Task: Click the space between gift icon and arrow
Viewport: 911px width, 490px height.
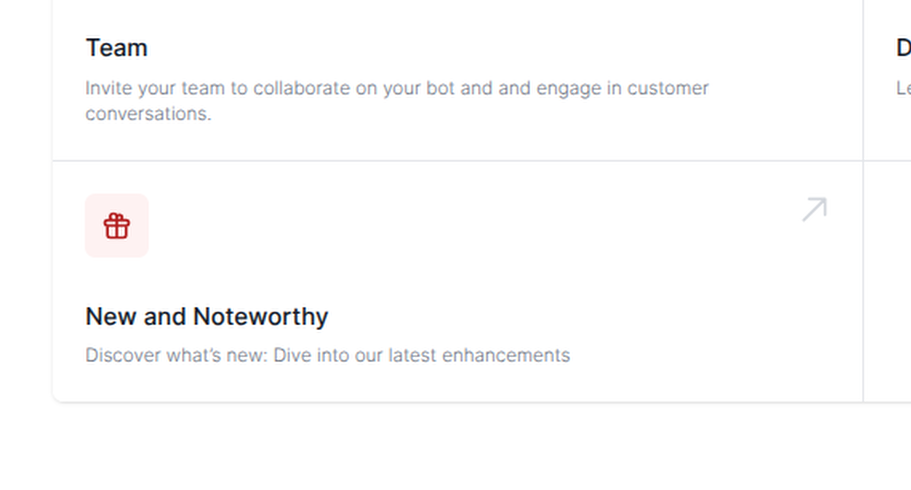Action: coord(475,226)
